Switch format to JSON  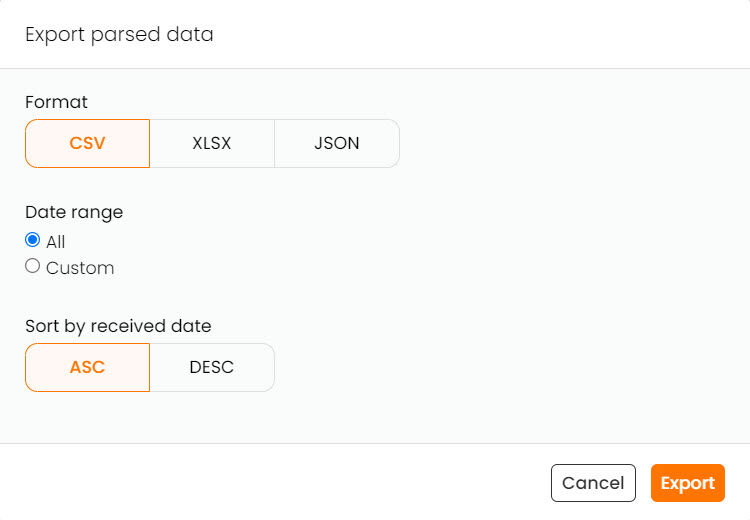pyautogui.click(x=336, y=143)
